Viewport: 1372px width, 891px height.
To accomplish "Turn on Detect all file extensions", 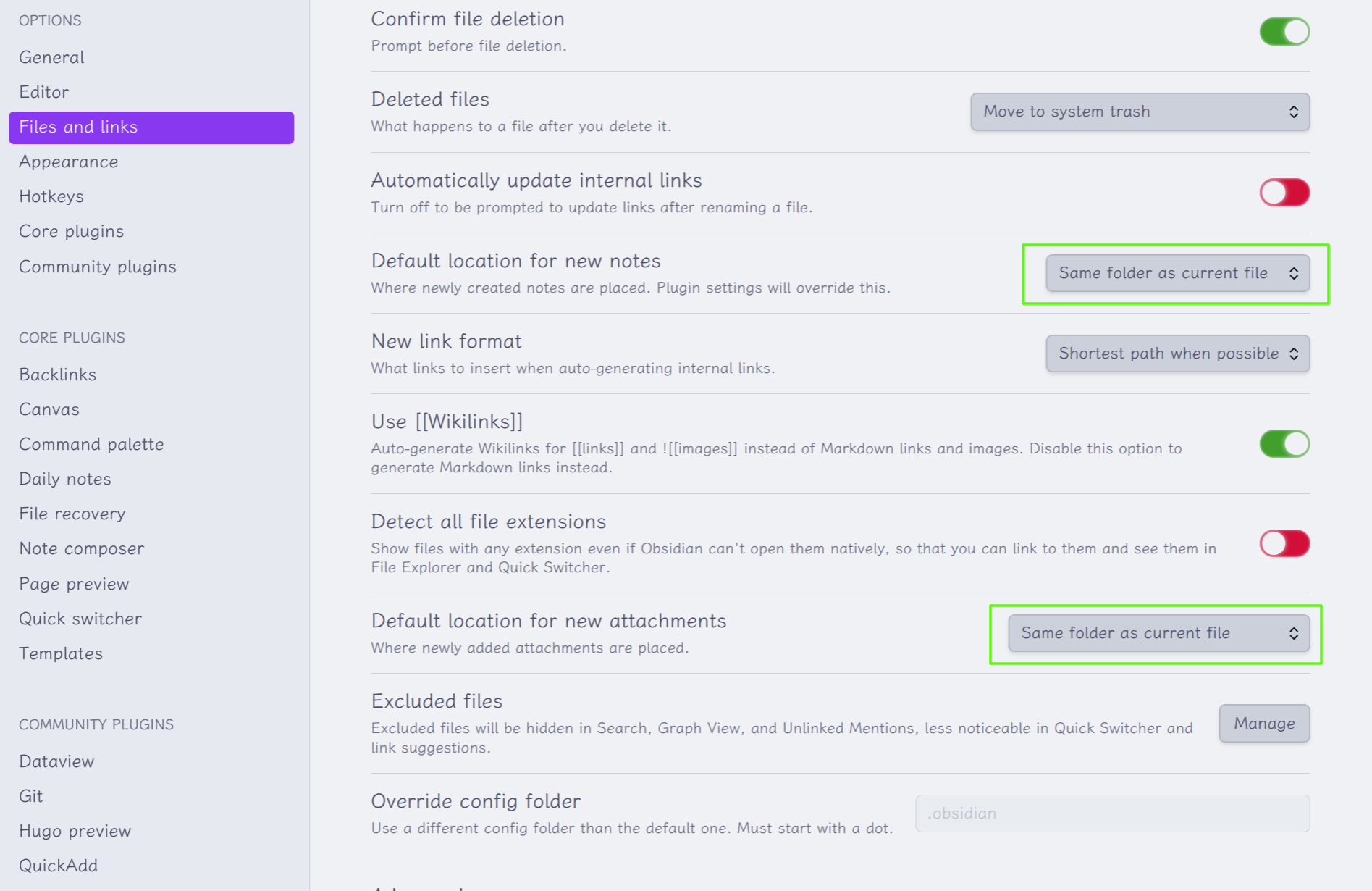I will click(1284, 543).
